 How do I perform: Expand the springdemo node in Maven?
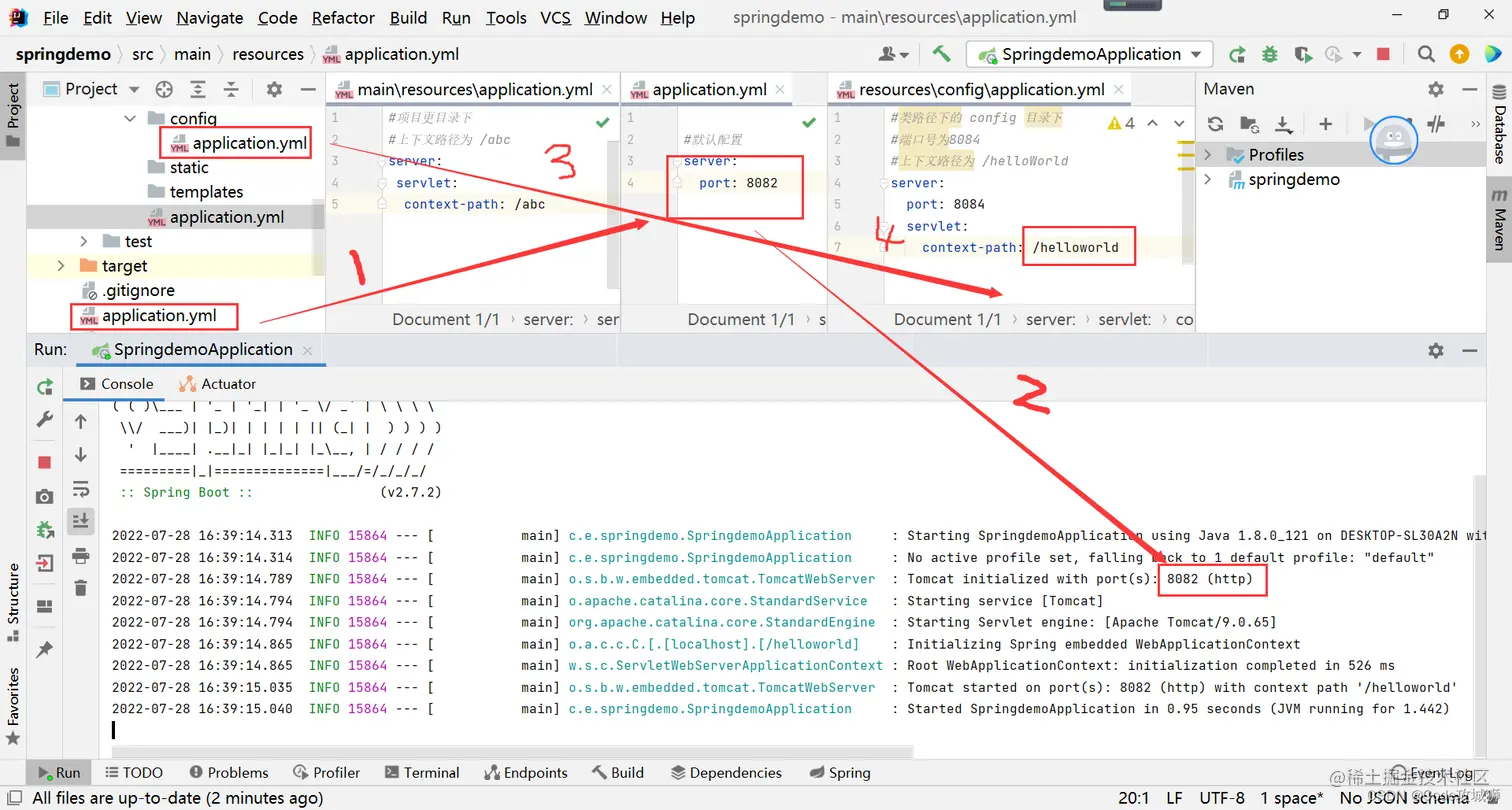pyautogui.click(x=1208, y=180)
